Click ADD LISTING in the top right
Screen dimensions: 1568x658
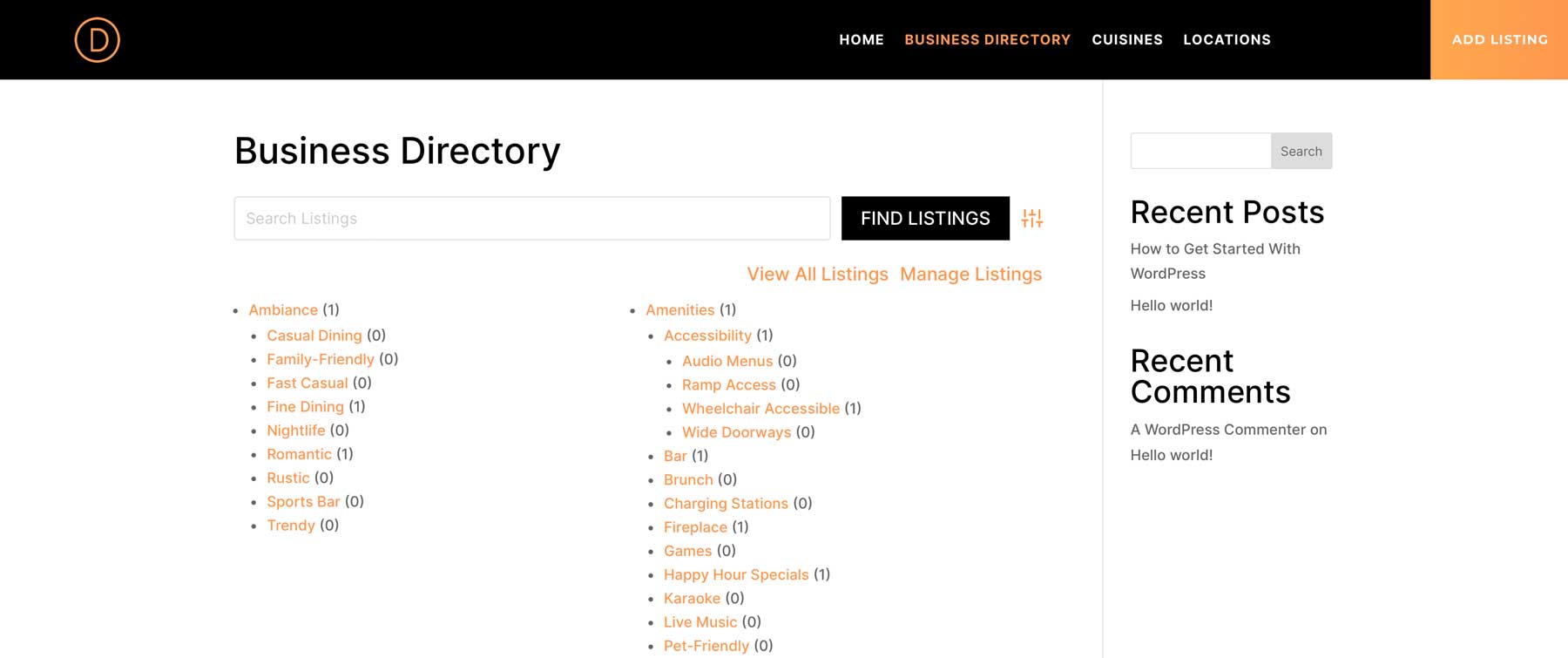[x=1499, y=39]
